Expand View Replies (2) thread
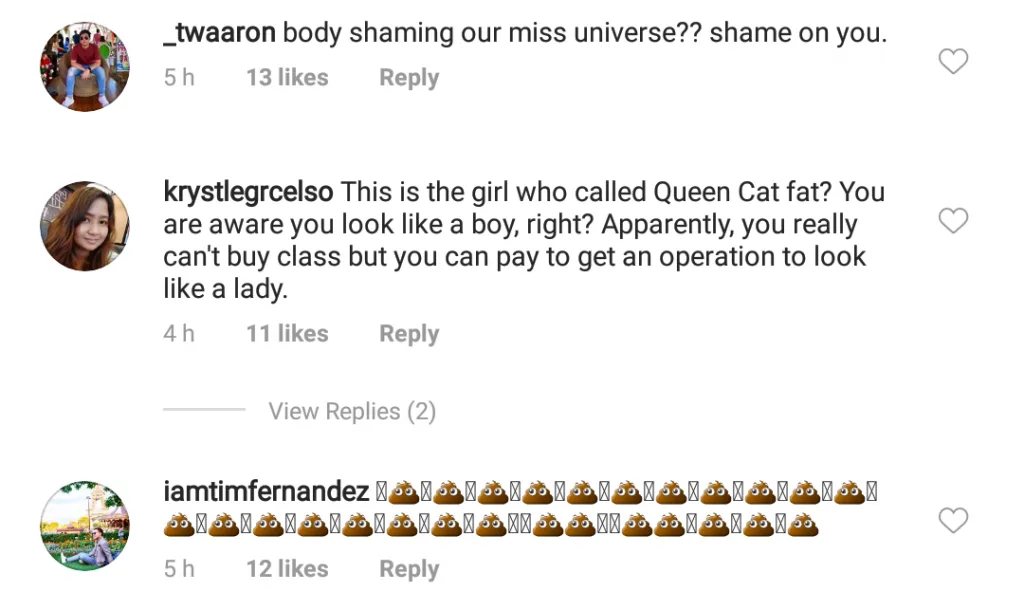Image resolution: width=1024 pixels, height=610 pixels. (352, 411)
